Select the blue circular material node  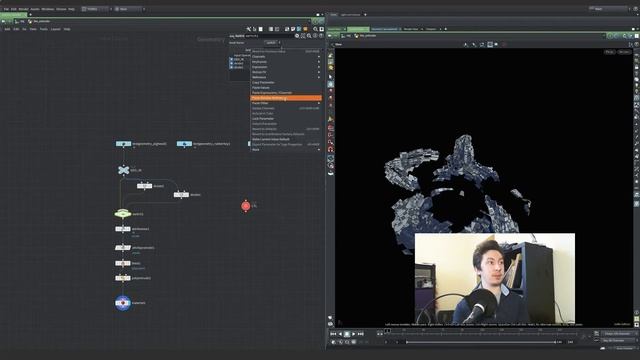pos(123,303)
